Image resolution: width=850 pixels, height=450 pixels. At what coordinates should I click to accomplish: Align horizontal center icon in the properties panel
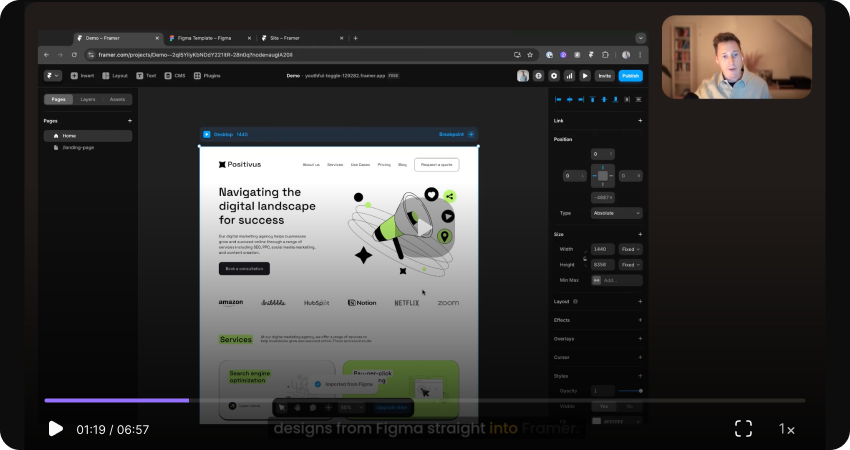(569, 99)
